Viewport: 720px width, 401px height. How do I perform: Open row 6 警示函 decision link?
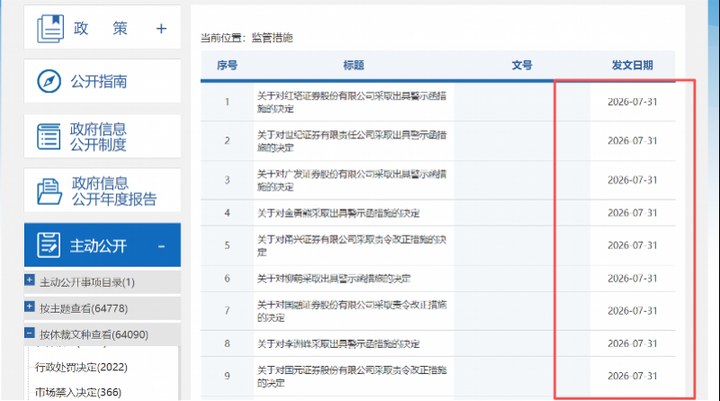(x=333, y=278)
